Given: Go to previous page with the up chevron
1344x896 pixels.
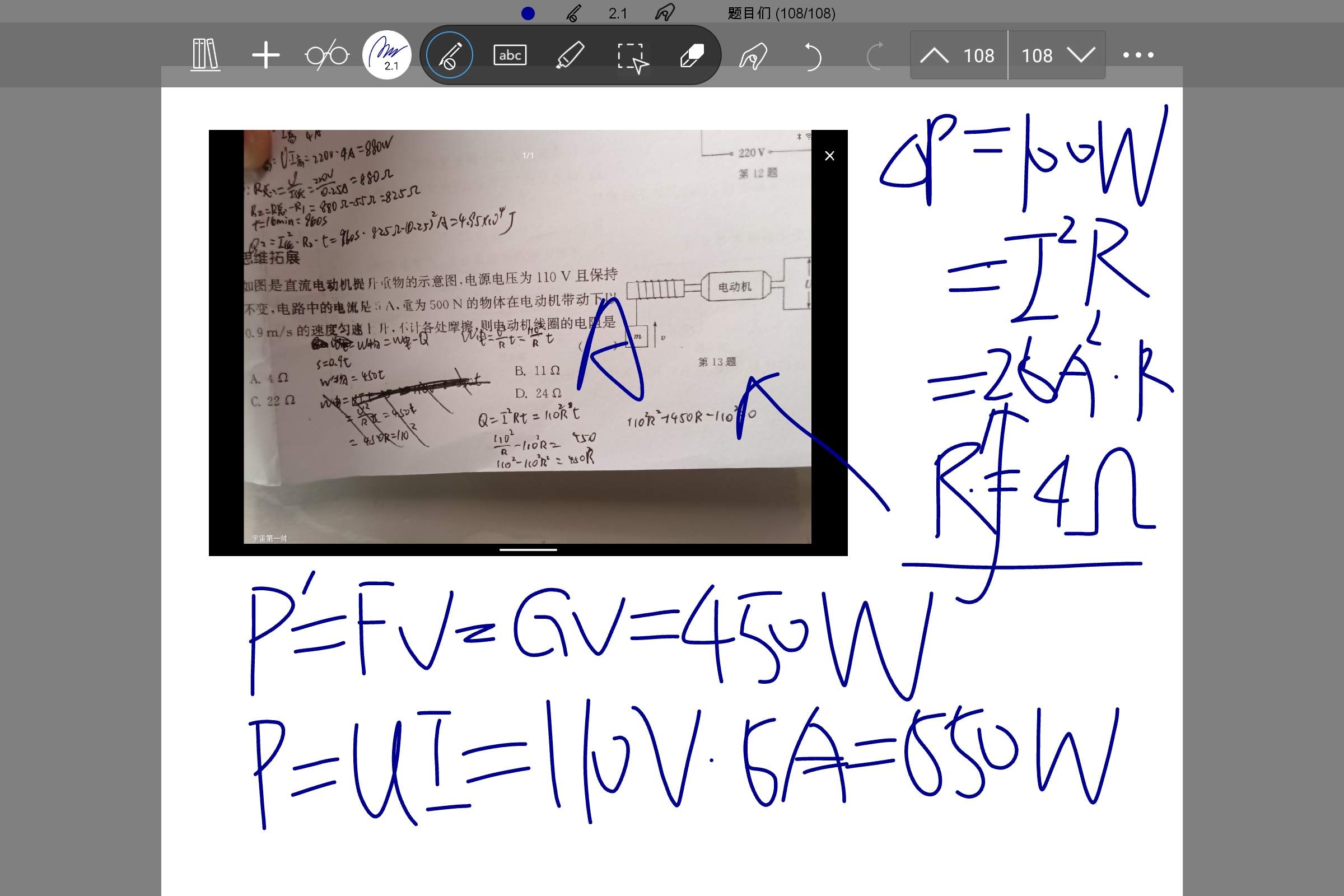Looking at the screenshot, I should click(934, 55).
